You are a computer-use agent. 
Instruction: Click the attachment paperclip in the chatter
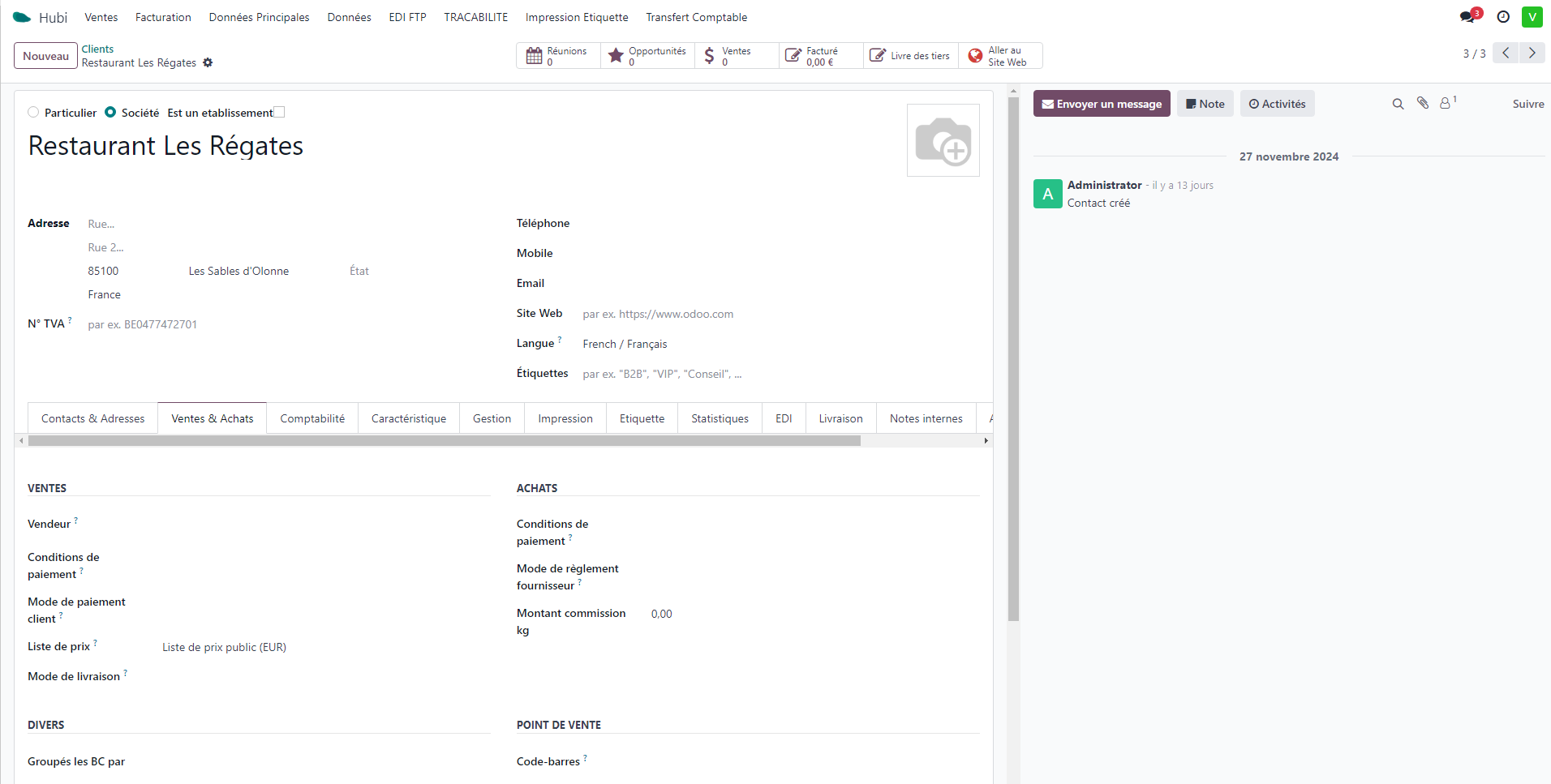(1424, 104)
